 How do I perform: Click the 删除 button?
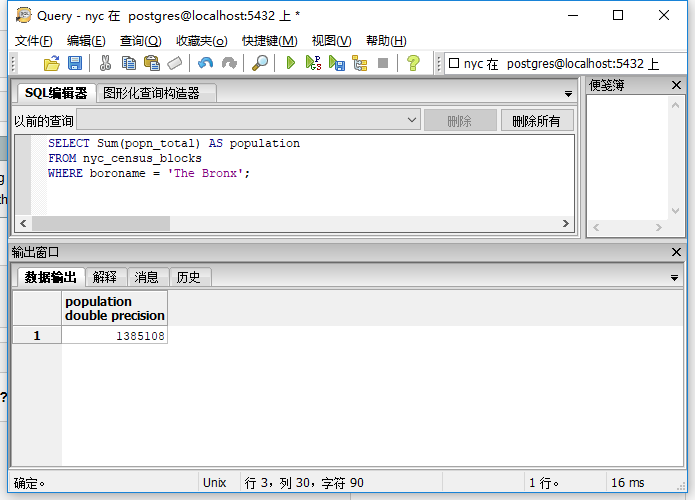coord(460,120)
